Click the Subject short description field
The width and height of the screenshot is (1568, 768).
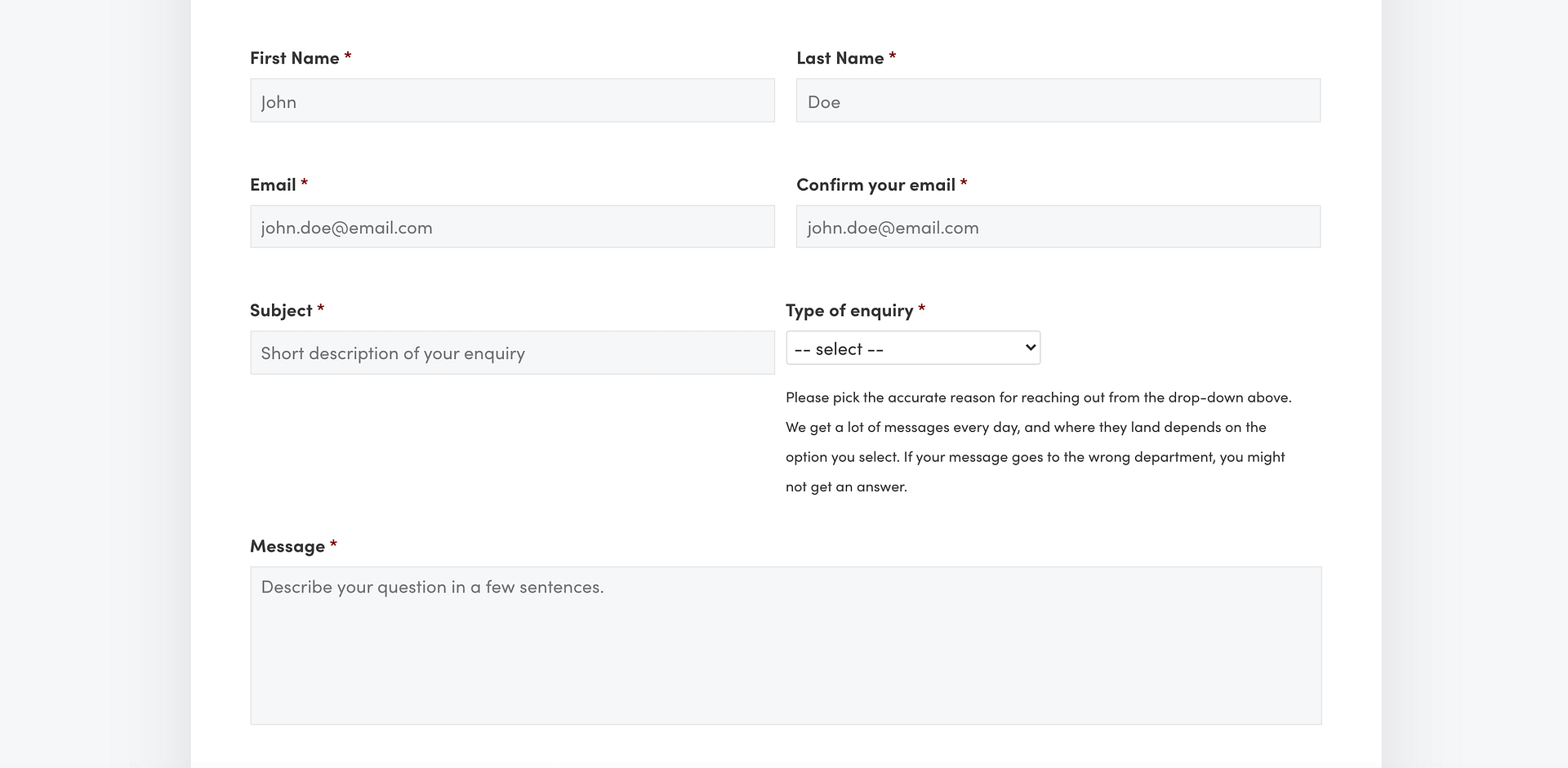pos(512,353)
